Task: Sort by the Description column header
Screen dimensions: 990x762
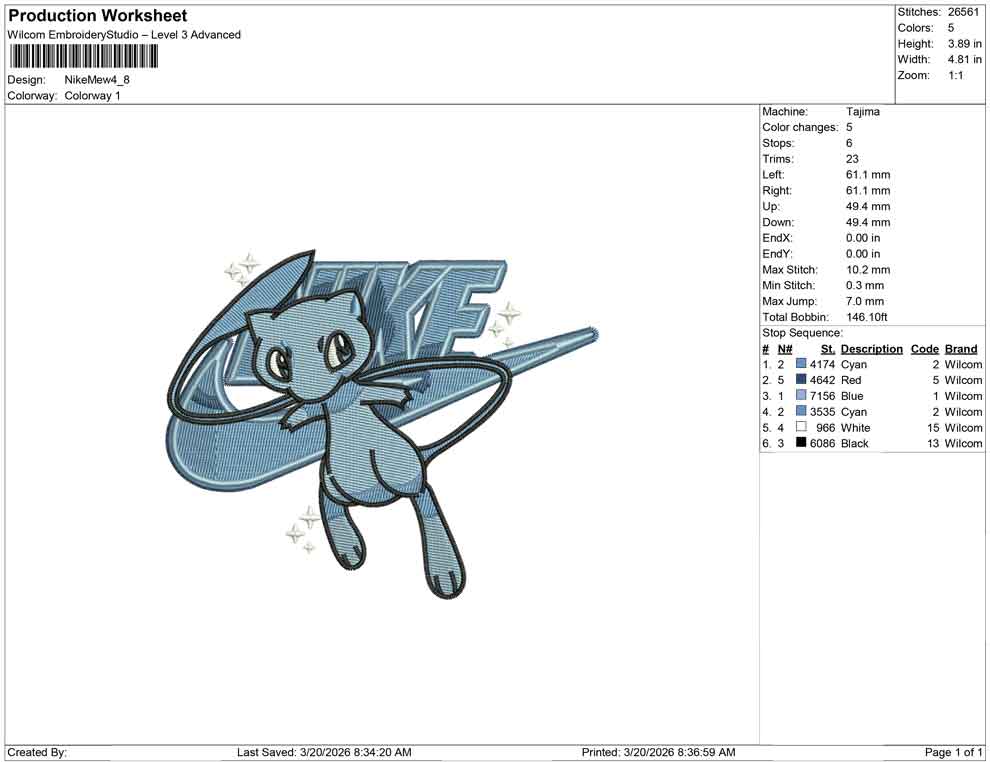Action: pos(871,348)
